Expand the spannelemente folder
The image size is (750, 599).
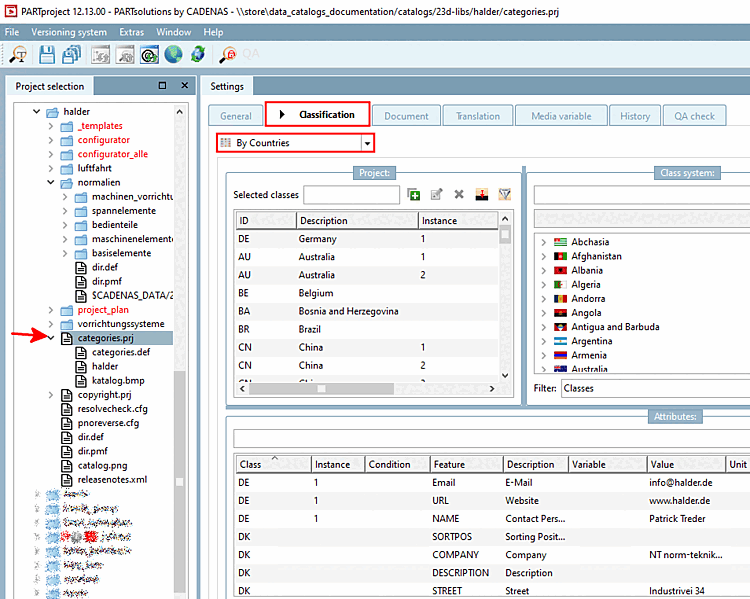65,211
